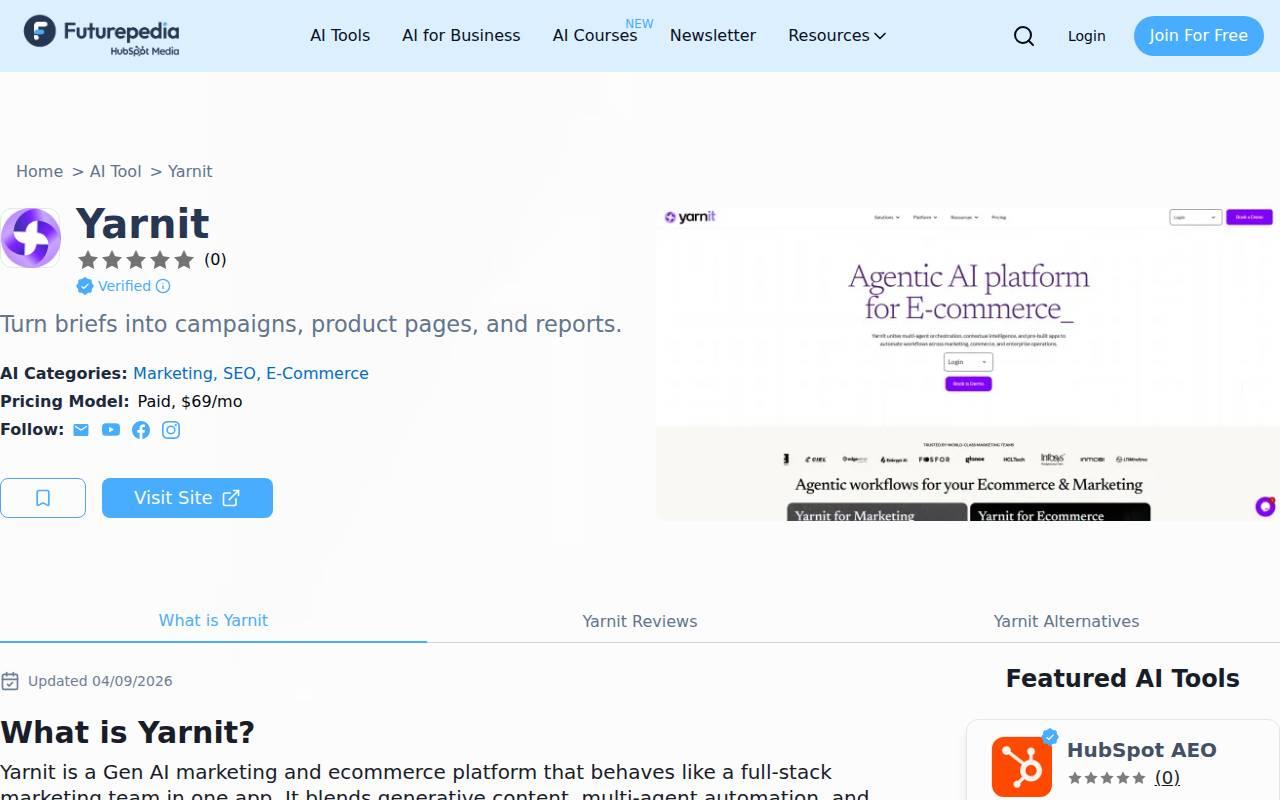Viewport: 1280px width, 800px height.
Task: Open the YouTube follow icon
Action: (x=111, y=430)
